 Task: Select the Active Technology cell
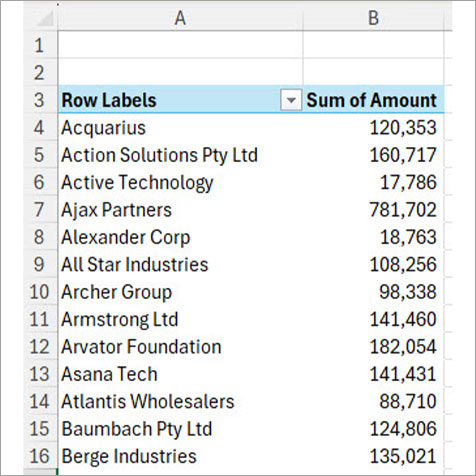pos(180,182)
